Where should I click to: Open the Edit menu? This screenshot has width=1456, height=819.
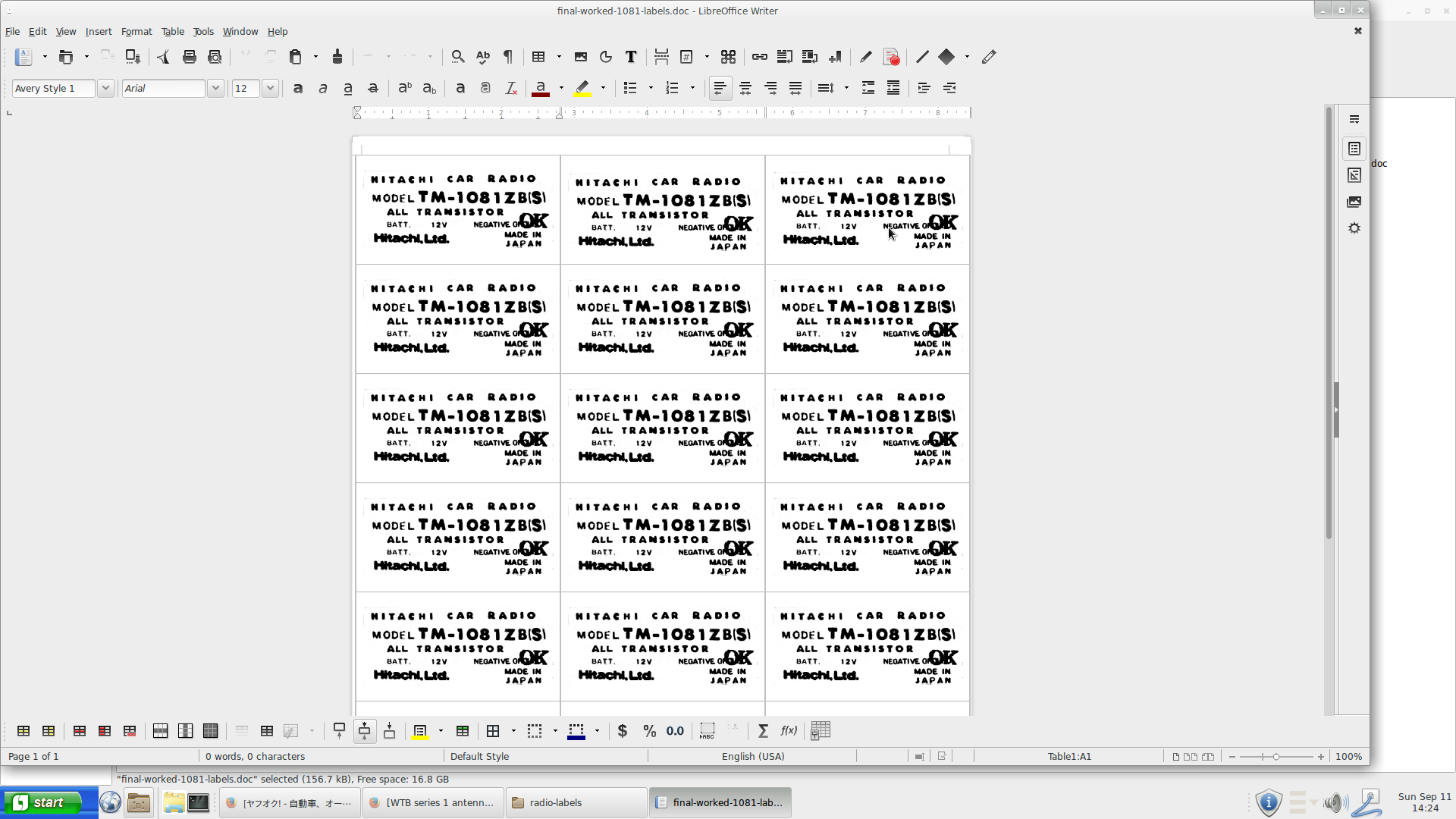(x=37, y=32)
